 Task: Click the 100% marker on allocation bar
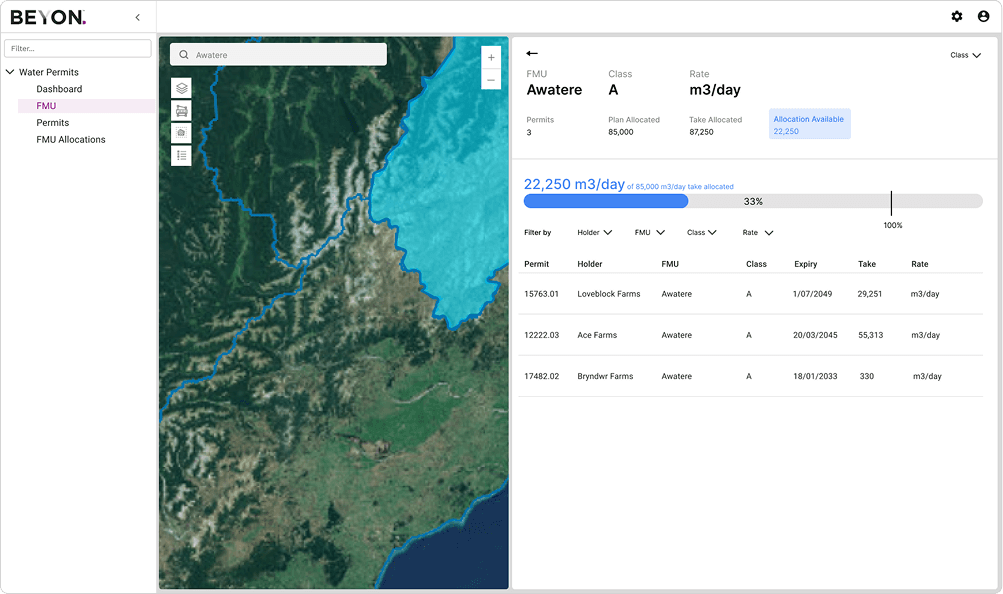891,203
